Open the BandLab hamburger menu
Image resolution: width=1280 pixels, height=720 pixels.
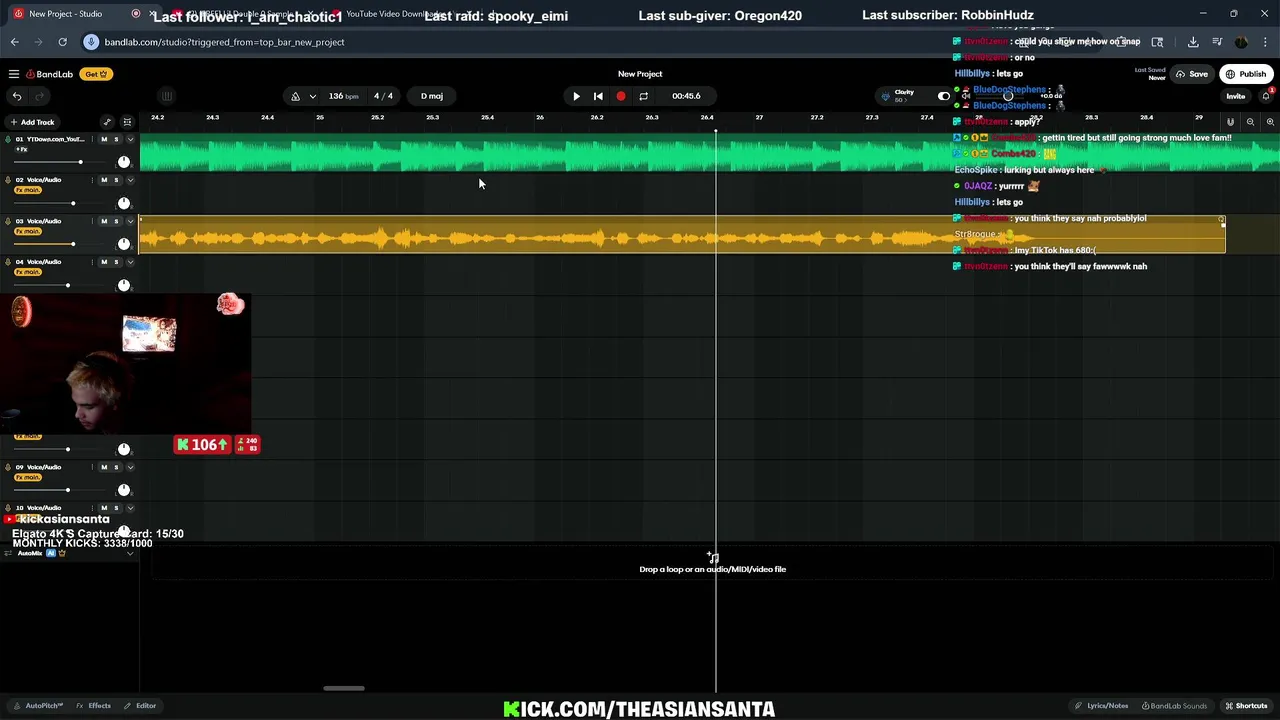point(14,74)
